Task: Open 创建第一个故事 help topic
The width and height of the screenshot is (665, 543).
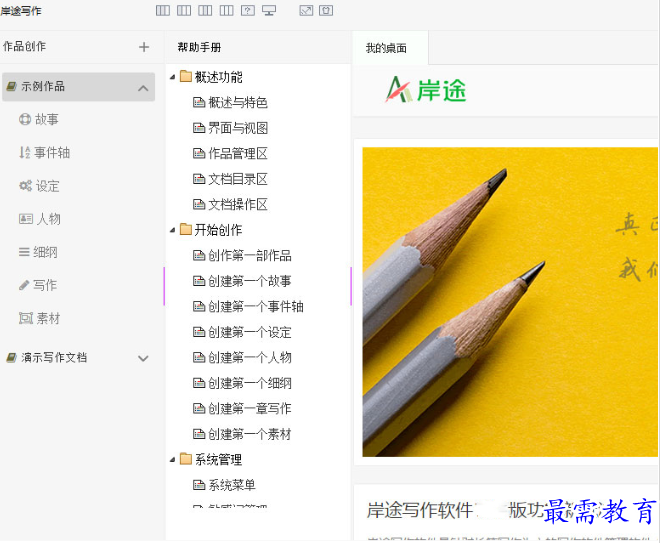Action: tap(249, 281)
